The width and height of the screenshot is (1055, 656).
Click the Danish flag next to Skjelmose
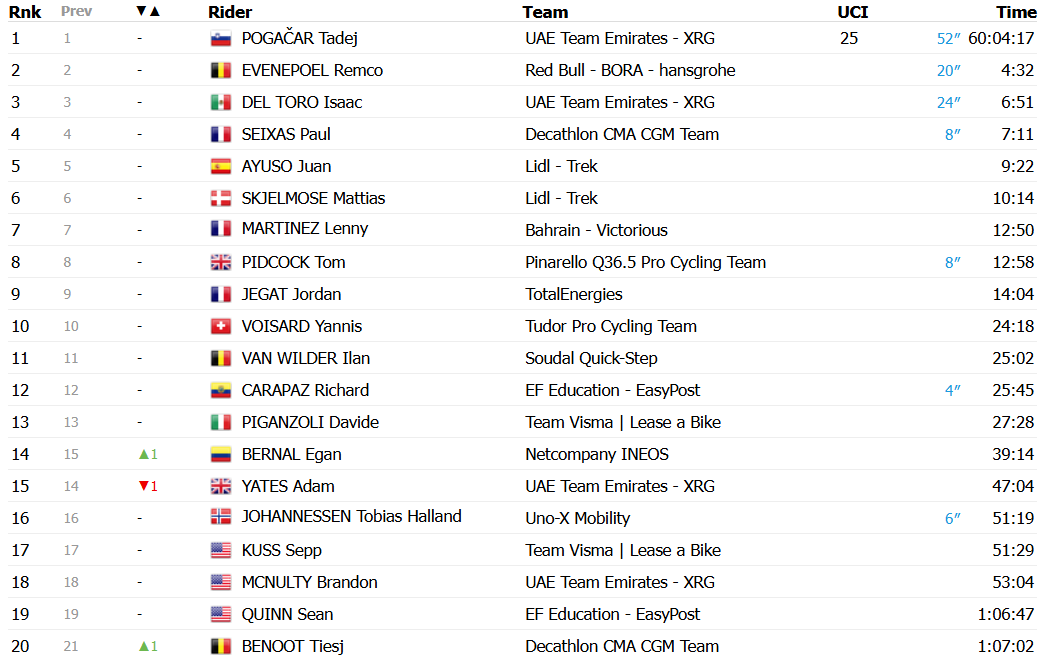click(x=221, y=198)
